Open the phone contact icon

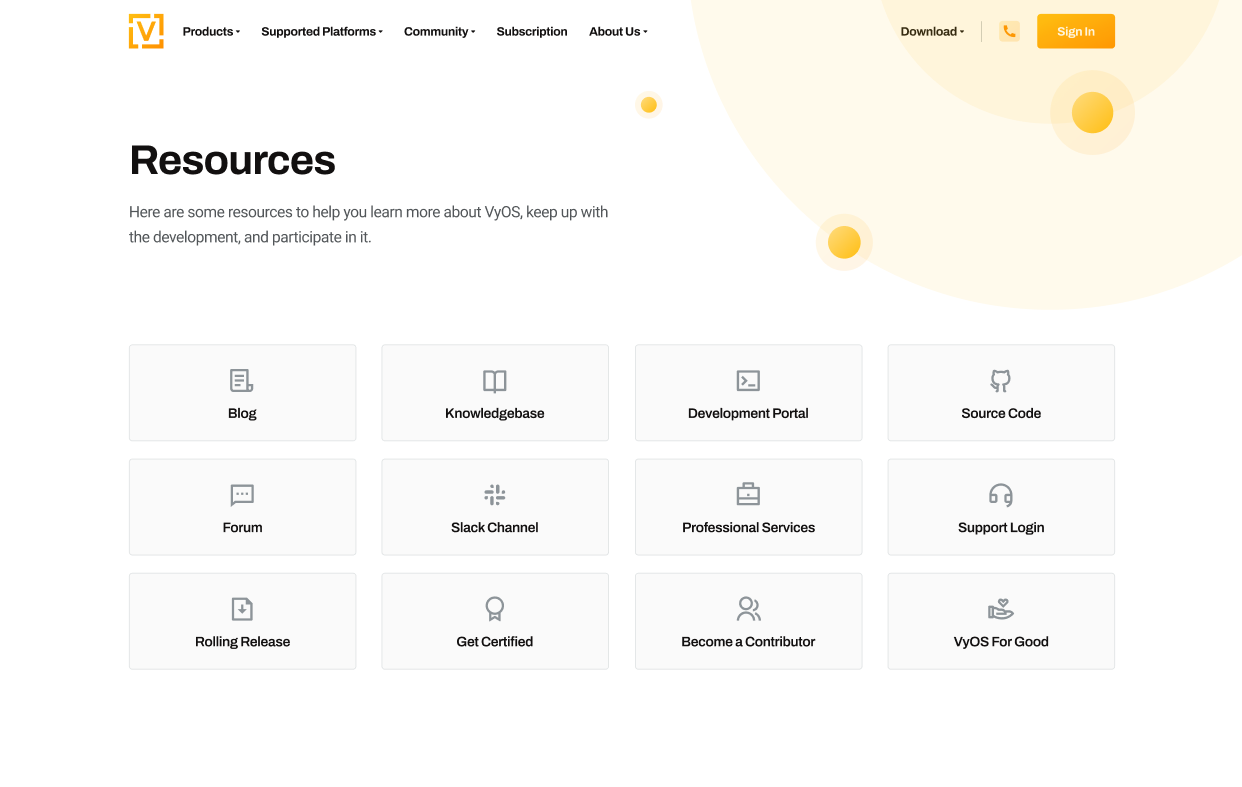pyautogui.click(x=1009, y=31)
